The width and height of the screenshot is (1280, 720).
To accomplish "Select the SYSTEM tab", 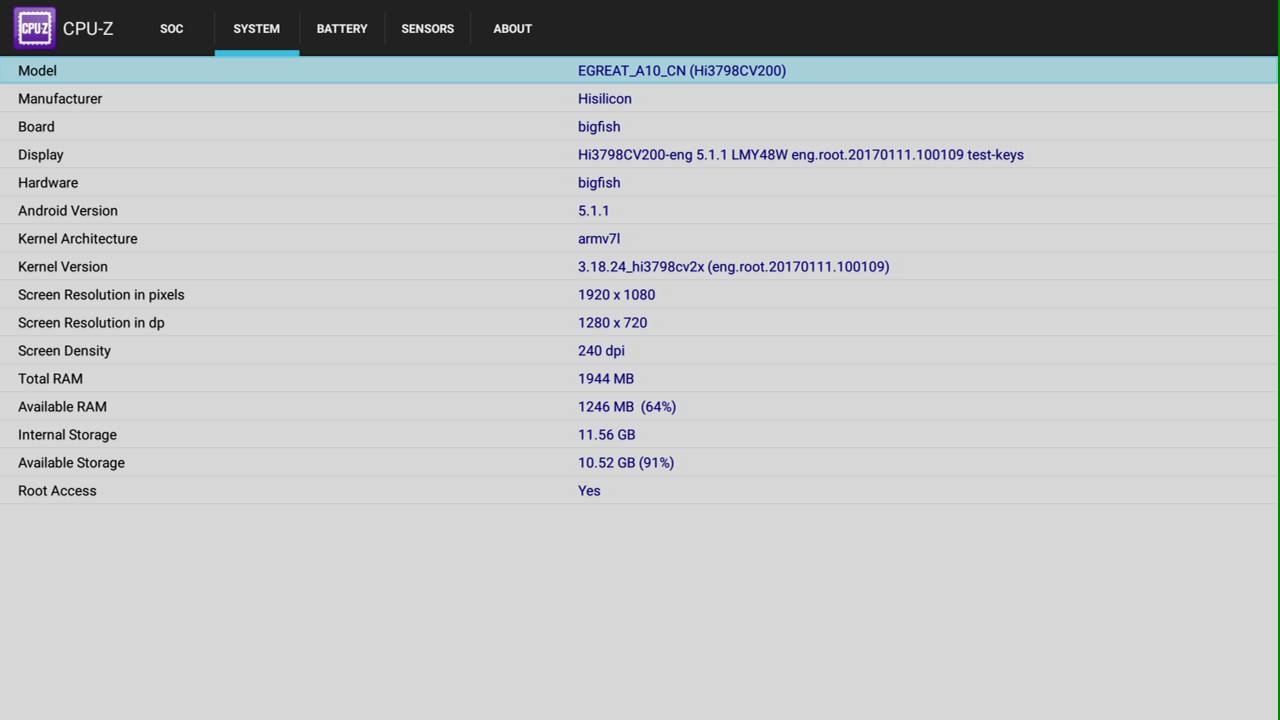I will pyautogui.click(x=257, y=28).
